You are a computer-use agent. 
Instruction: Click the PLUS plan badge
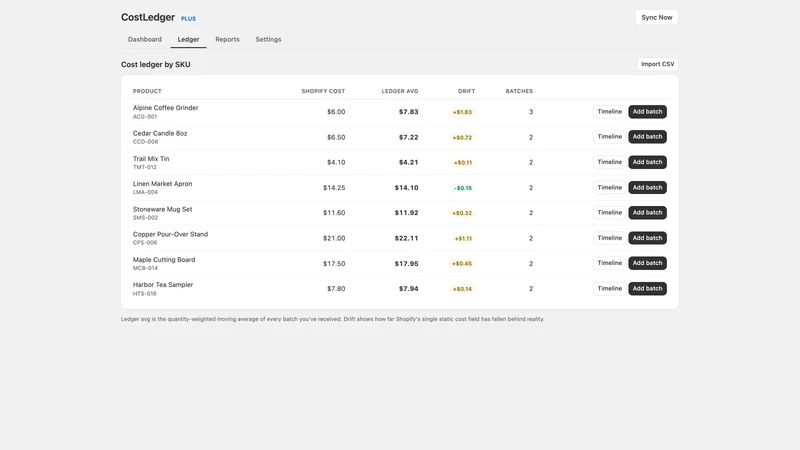tap(188, 18)
